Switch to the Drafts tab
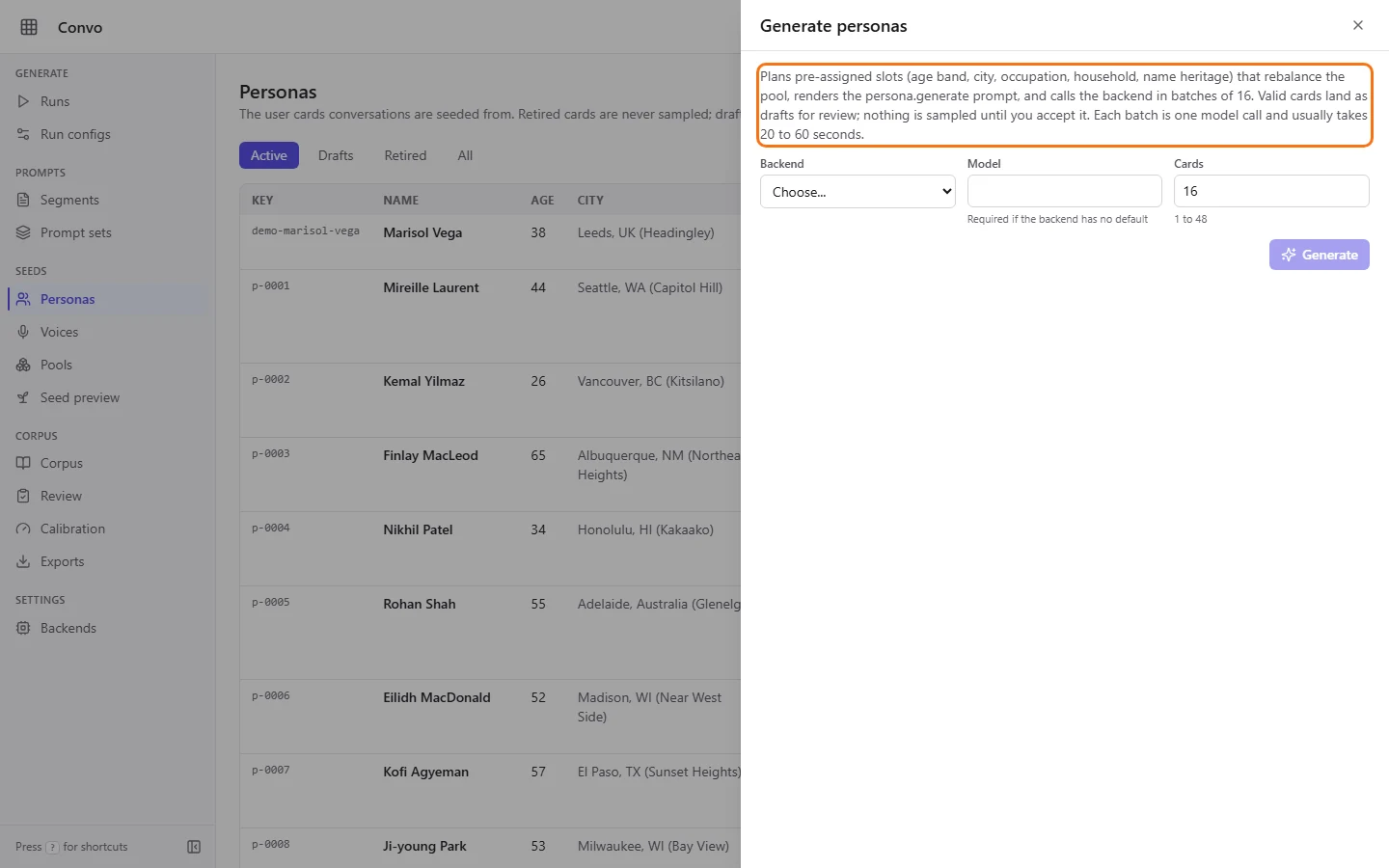 pyautogui.click(x=336, y=155)
